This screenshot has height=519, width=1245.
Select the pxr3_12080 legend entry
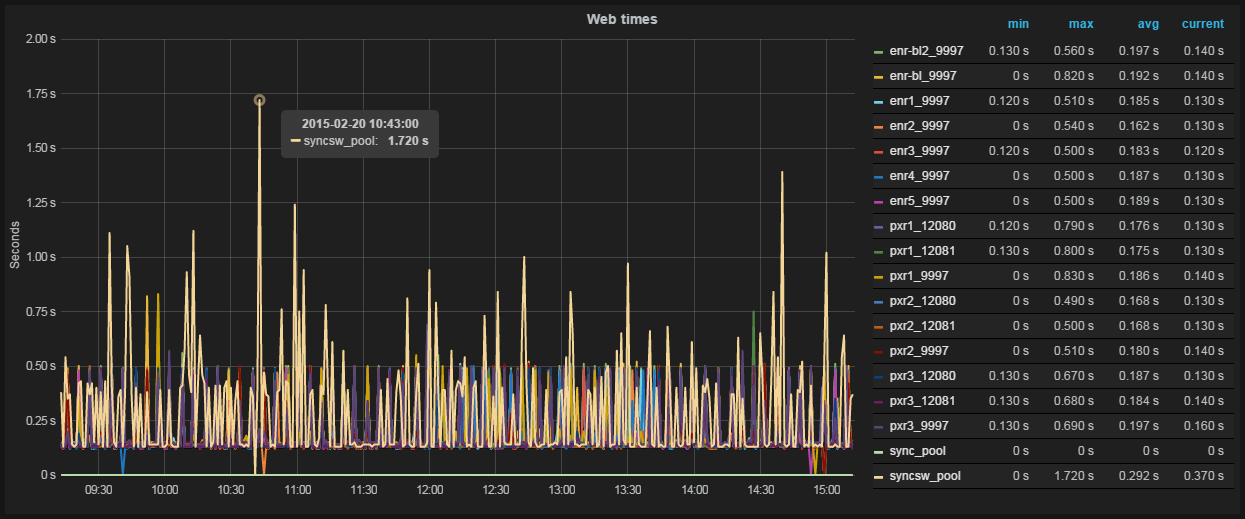coord(922,375)
